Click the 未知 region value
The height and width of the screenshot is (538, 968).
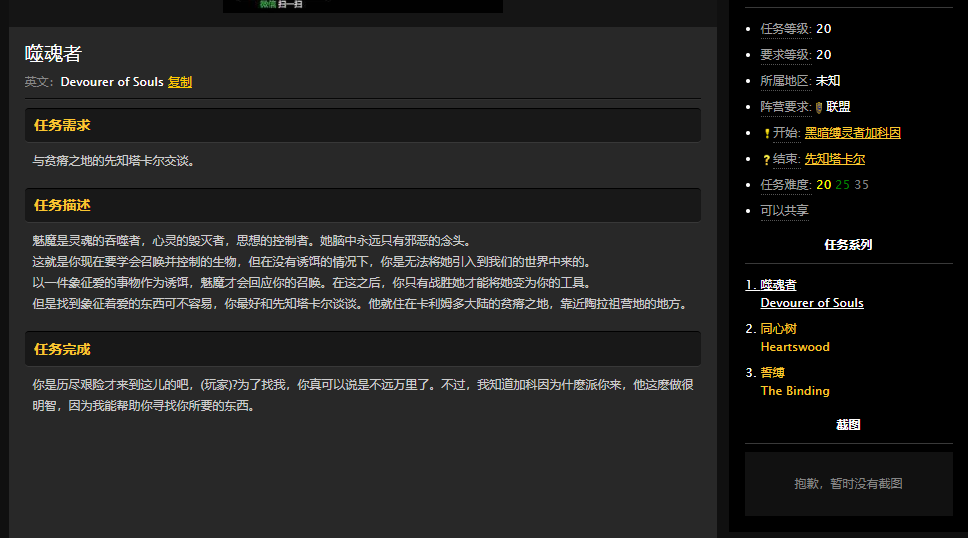(828, 81)
